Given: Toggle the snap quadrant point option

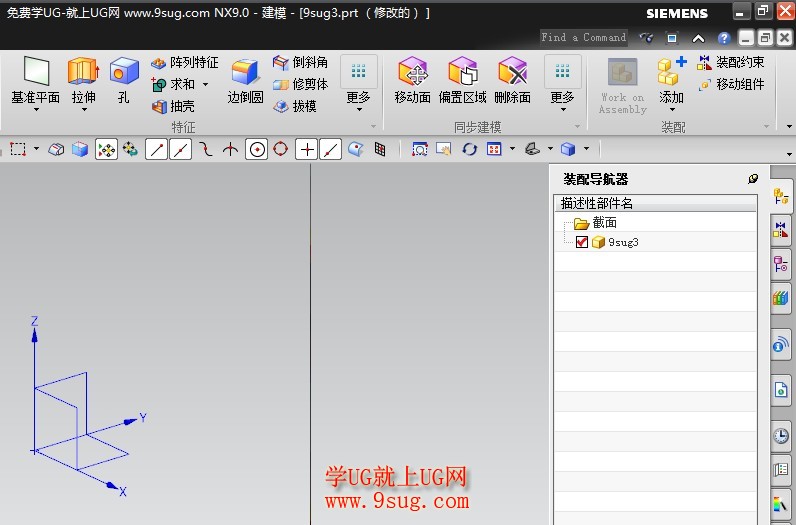Looking at the screenshot, I should (281, 149).
